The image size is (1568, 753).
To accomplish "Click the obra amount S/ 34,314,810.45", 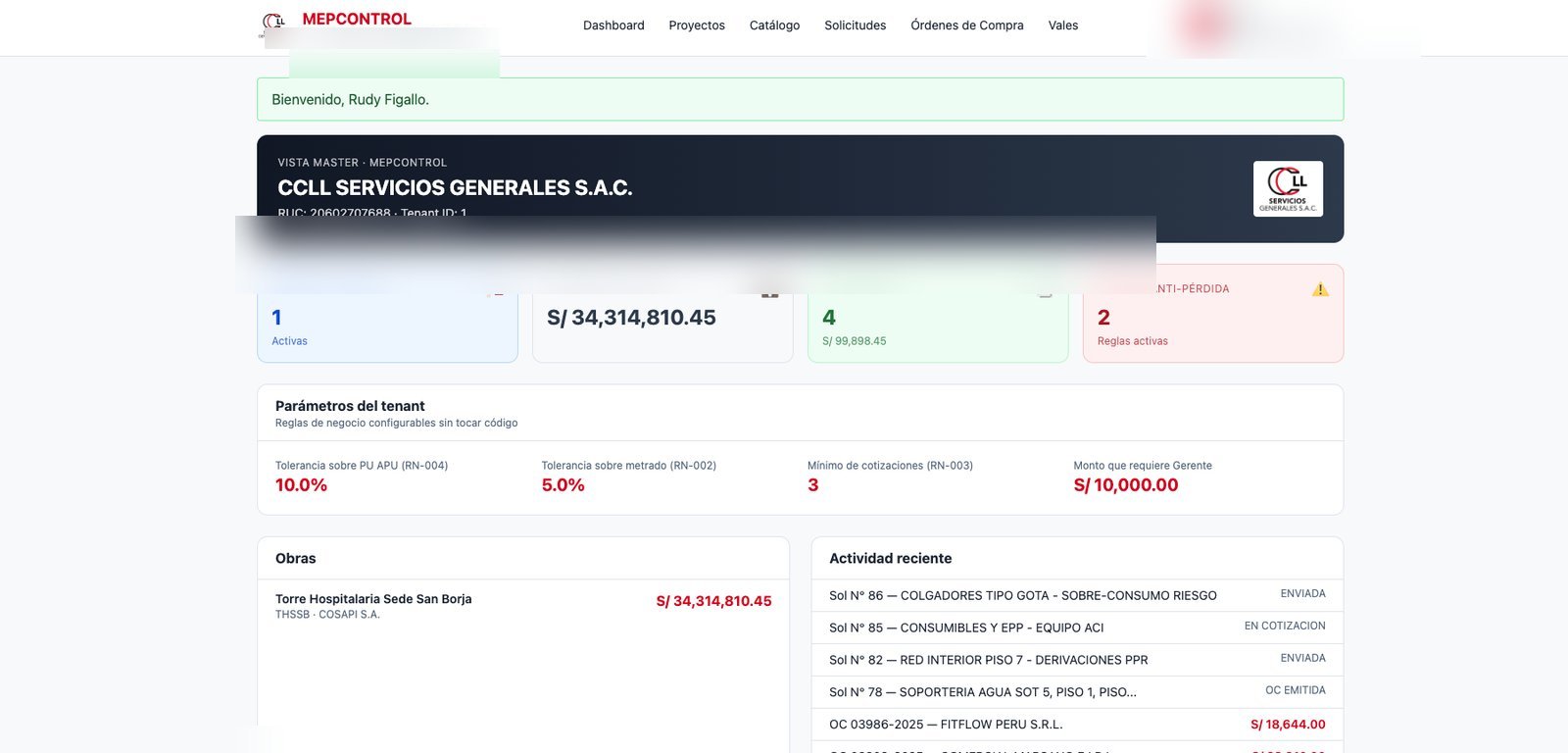I will [x=713, y=601].
